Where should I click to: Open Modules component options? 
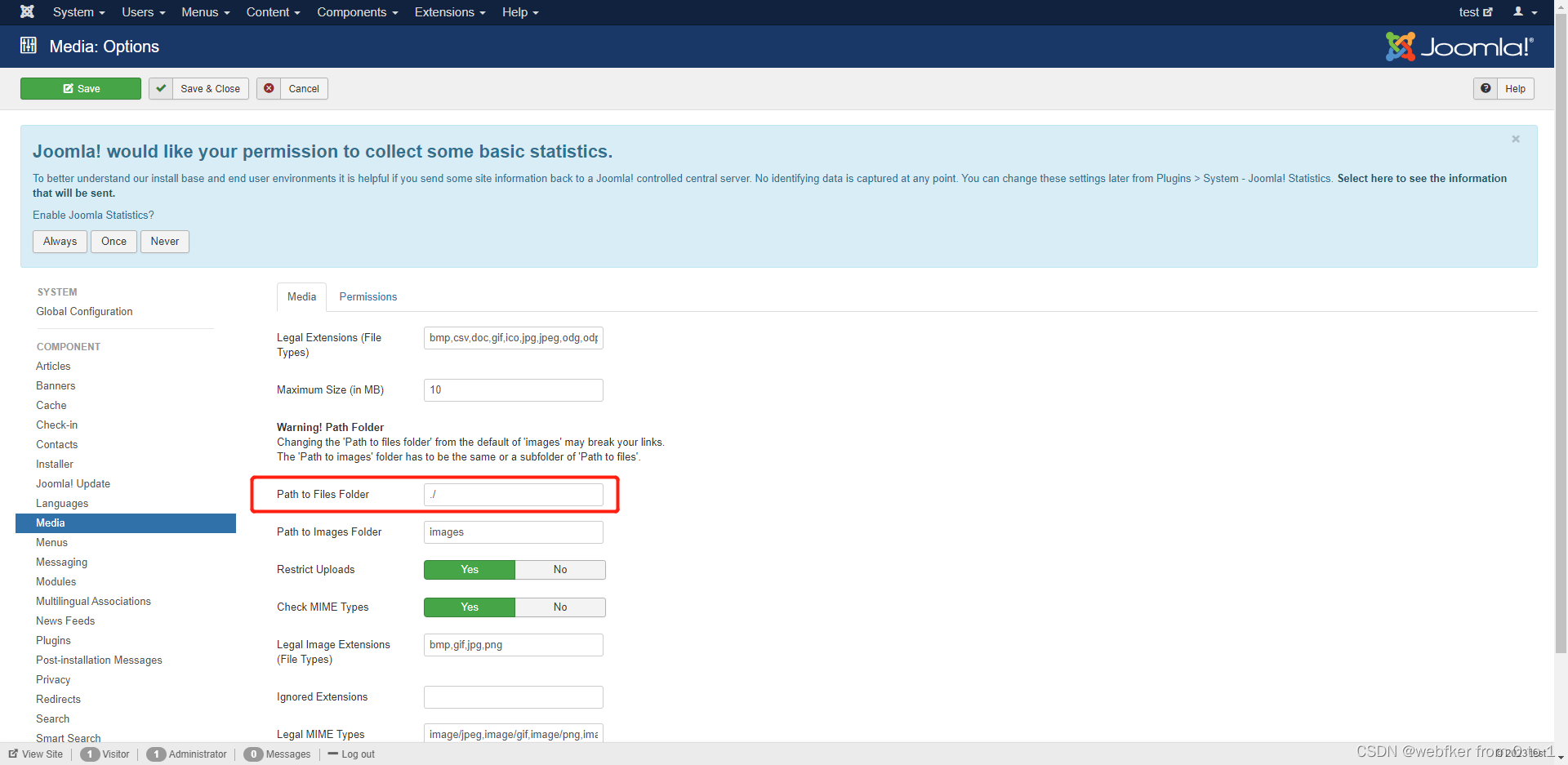point(56,582)
